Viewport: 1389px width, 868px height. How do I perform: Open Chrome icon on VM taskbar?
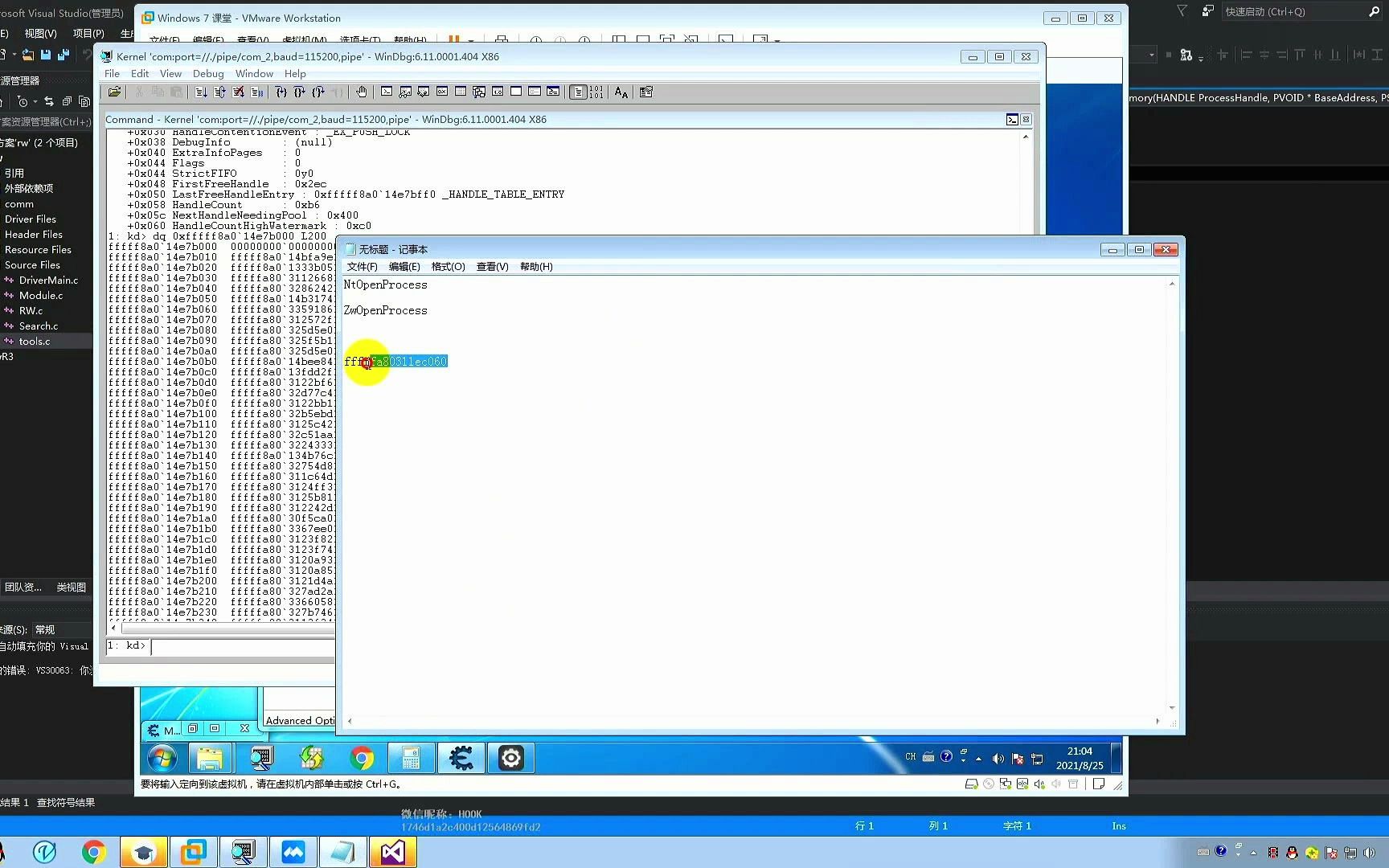click(362, 758)
